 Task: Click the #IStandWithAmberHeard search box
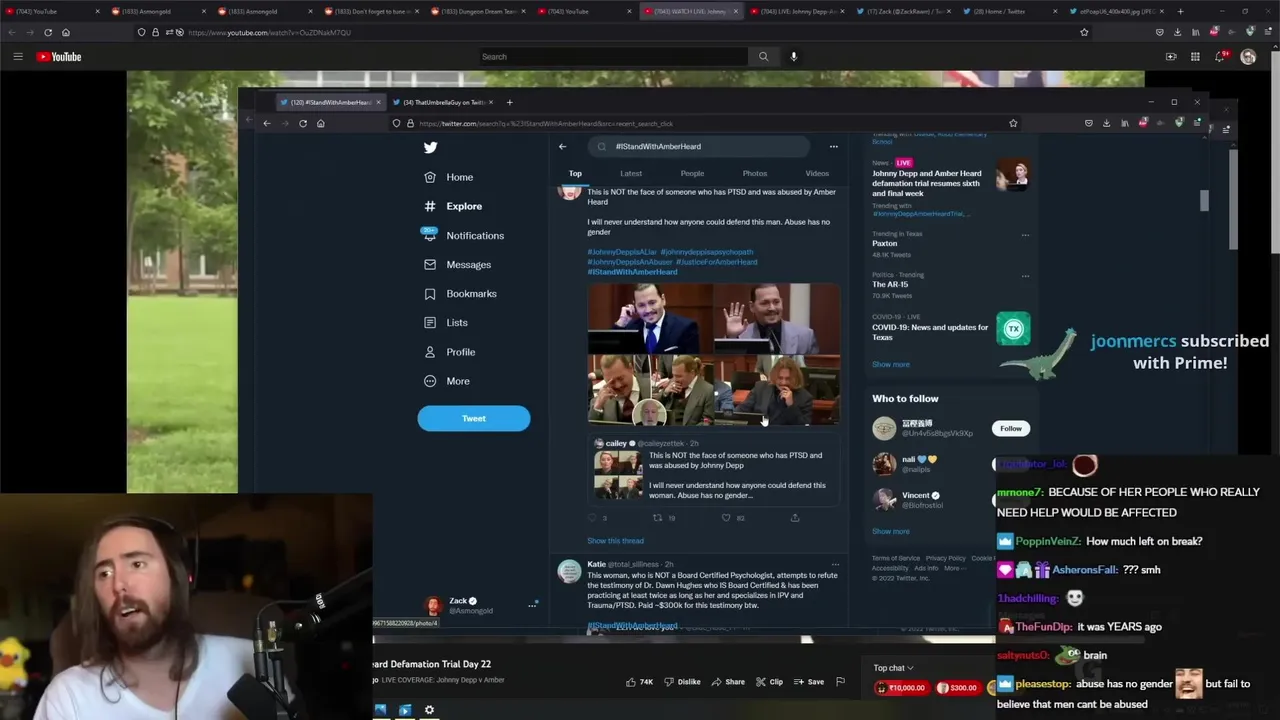[699, 147]
